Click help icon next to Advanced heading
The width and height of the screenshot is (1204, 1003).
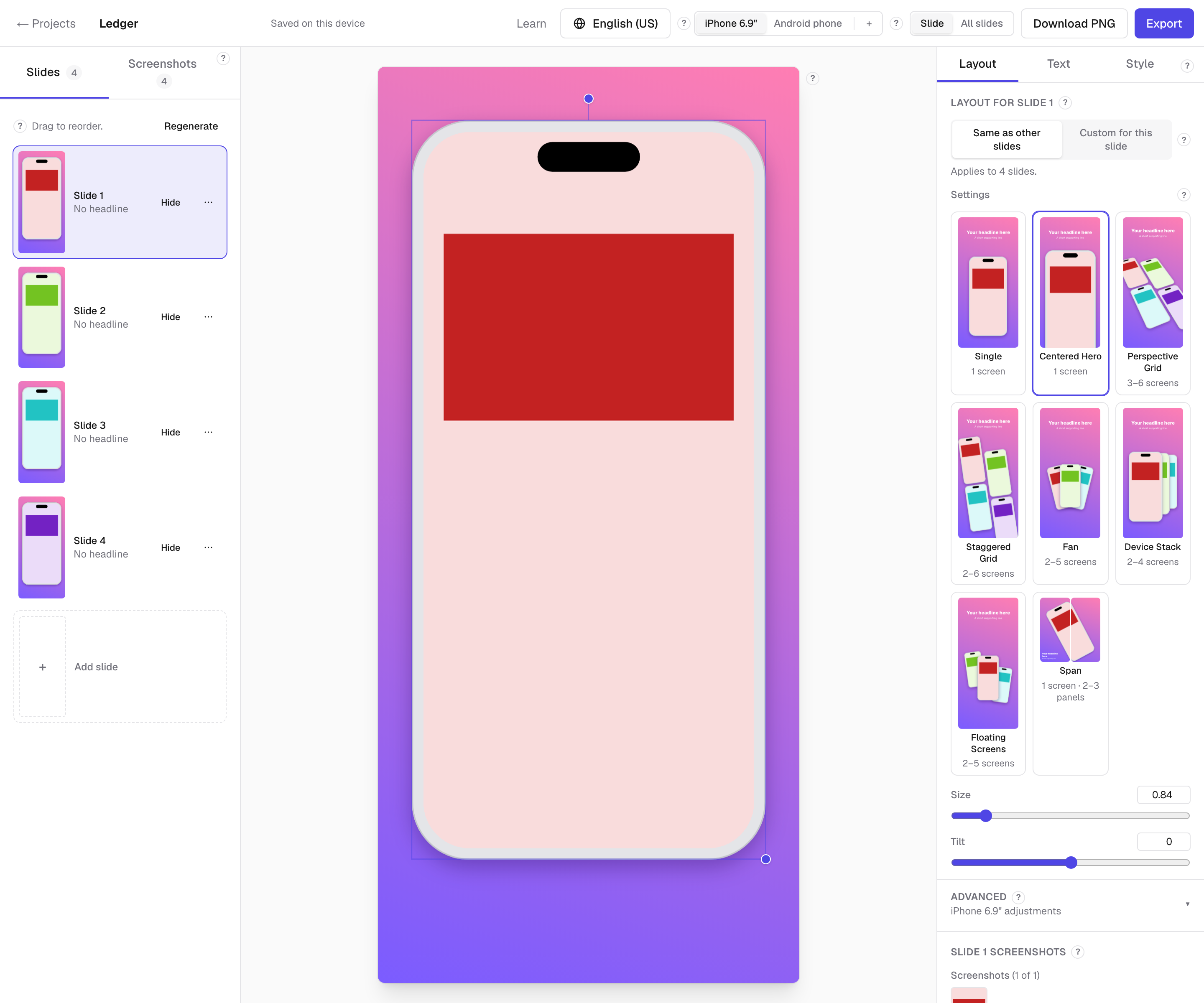click(x=1018, y=897)
